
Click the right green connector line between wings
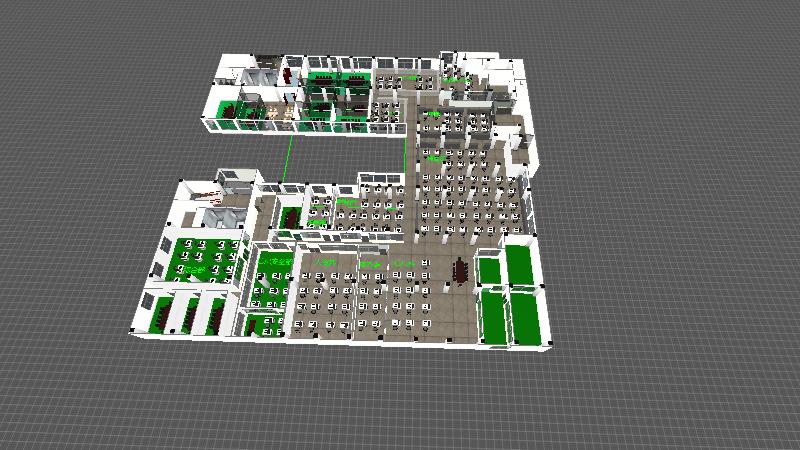405,153
